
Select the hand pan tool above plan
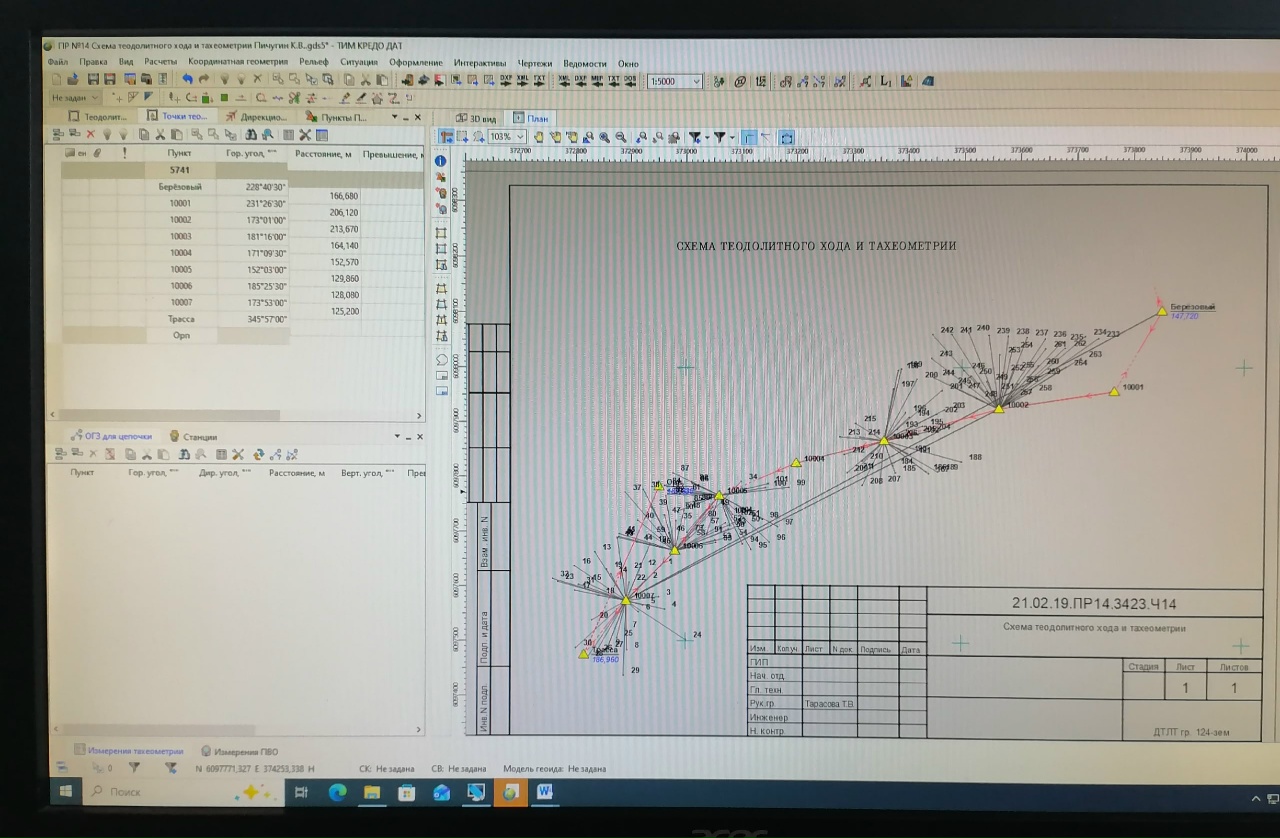pos(539,137)
